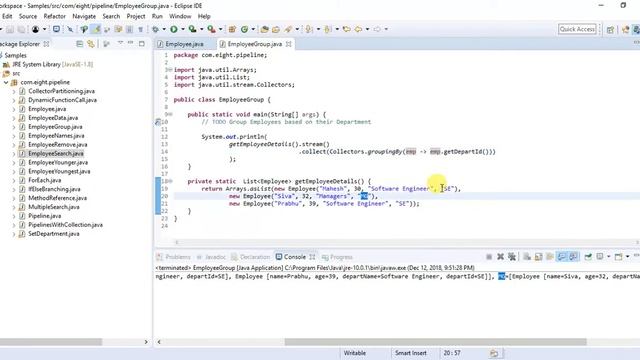The image size is (640, 360).
Task: Collapse the getEmployeeDetails fold on line 18
Action: coord(171,181)
